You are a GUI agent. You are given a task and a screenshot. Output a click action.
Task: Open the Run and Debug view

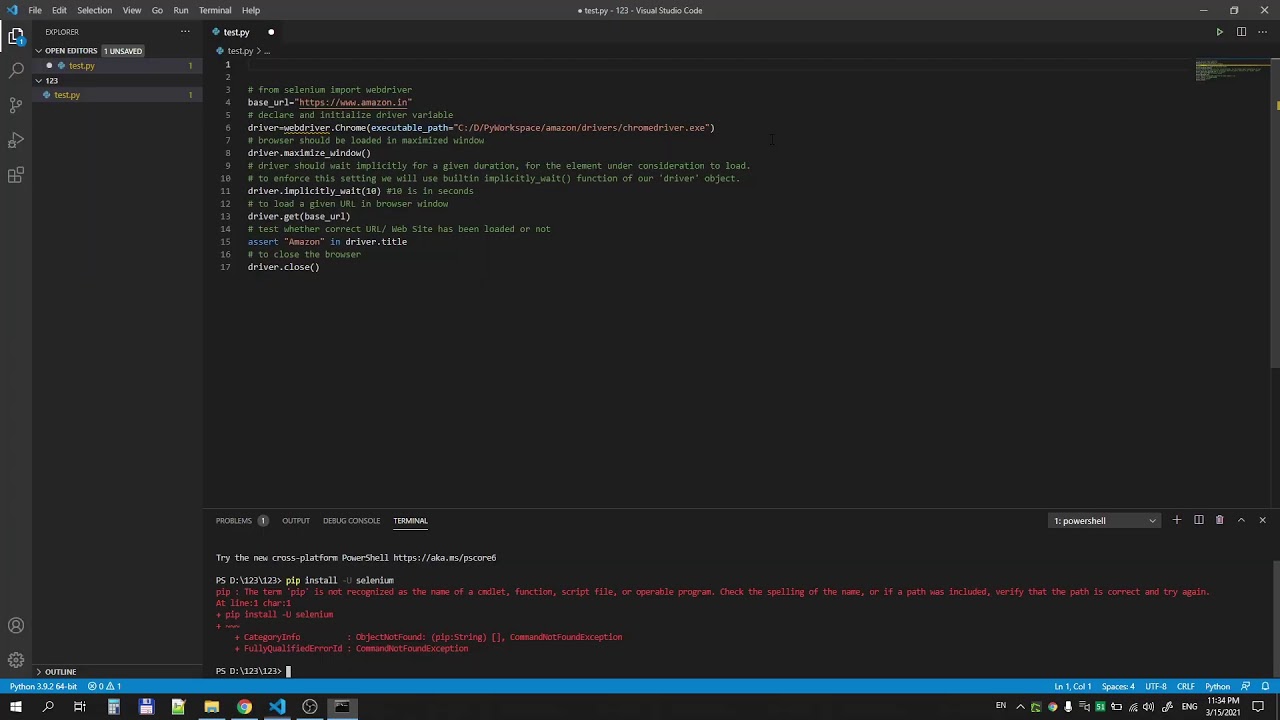pyautogui.click(x=16, y=140)
